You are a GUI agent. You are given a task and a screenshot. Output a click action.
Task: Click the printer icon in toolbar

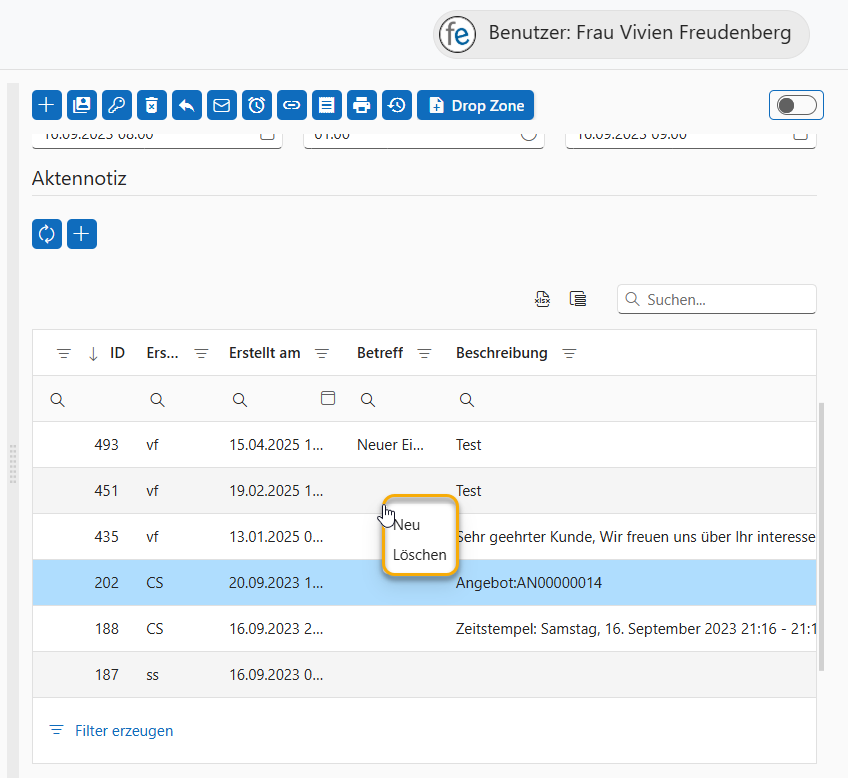[362, 105]
